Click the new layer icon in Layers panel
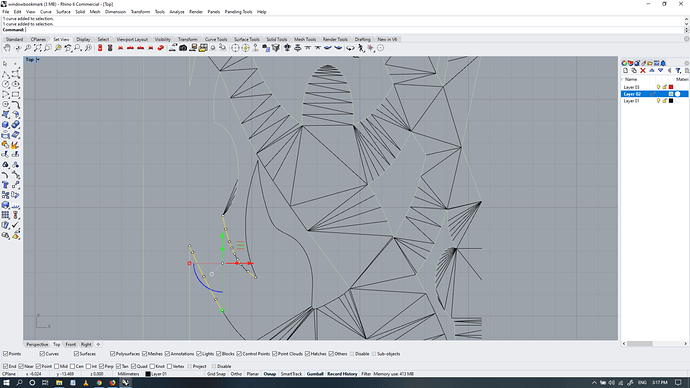 point(625,70)
